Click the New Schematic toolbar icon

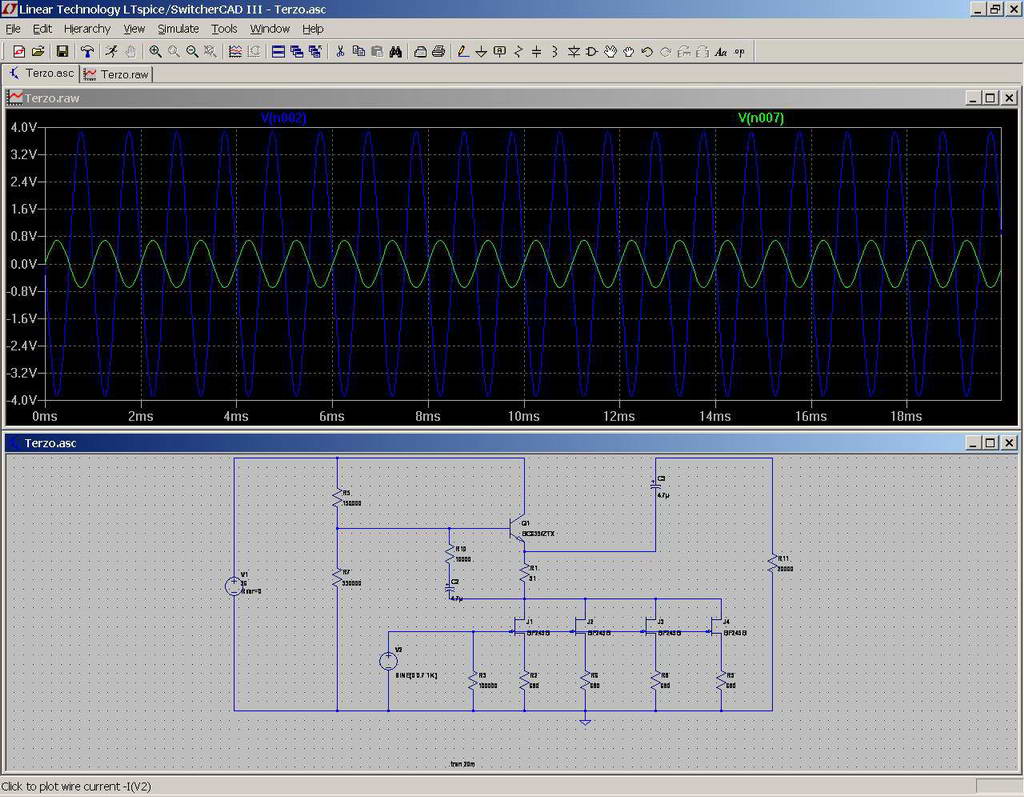pyautogui.click(x=19, y=52)
